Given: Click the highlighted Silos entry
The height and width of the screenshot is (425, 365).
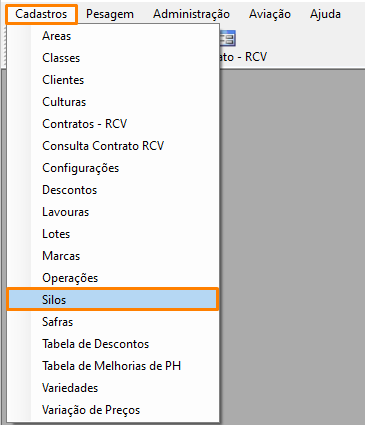Looking at the screenshot, I should pos(113,300).
